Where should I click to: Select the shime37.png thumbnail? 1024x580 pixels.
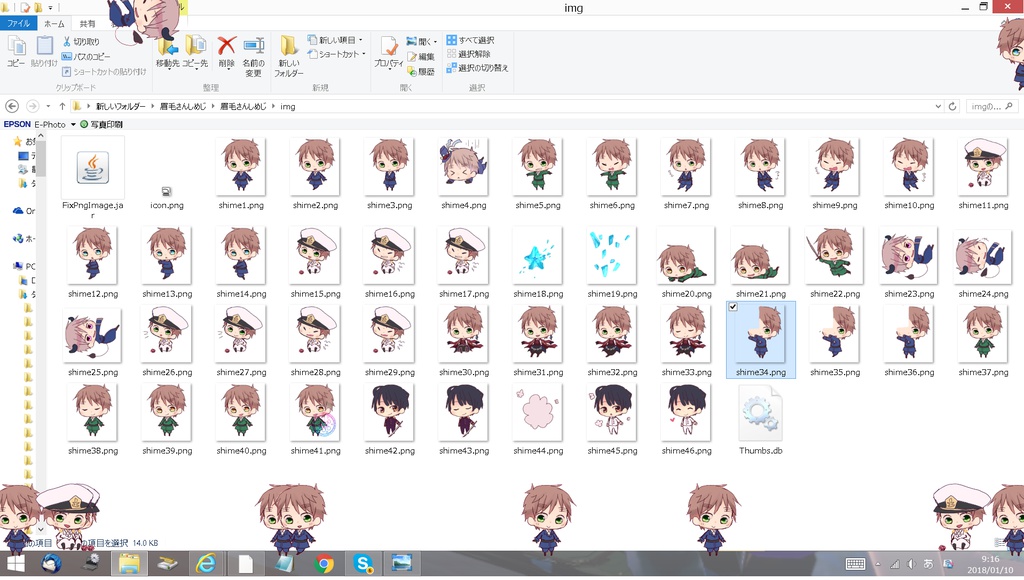pos(983,334)
